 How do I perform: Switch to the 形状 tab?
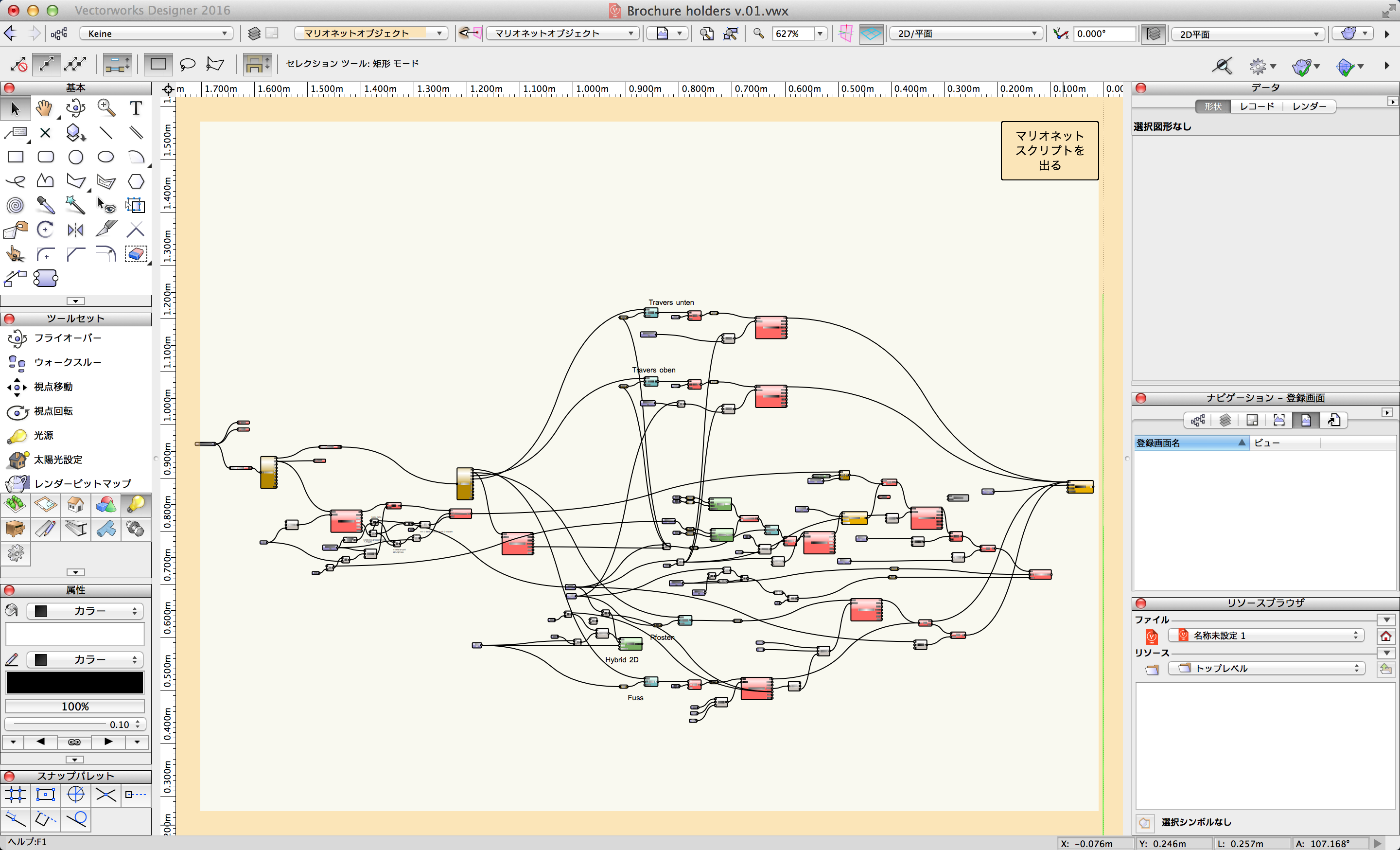(x=1212, y=106)
